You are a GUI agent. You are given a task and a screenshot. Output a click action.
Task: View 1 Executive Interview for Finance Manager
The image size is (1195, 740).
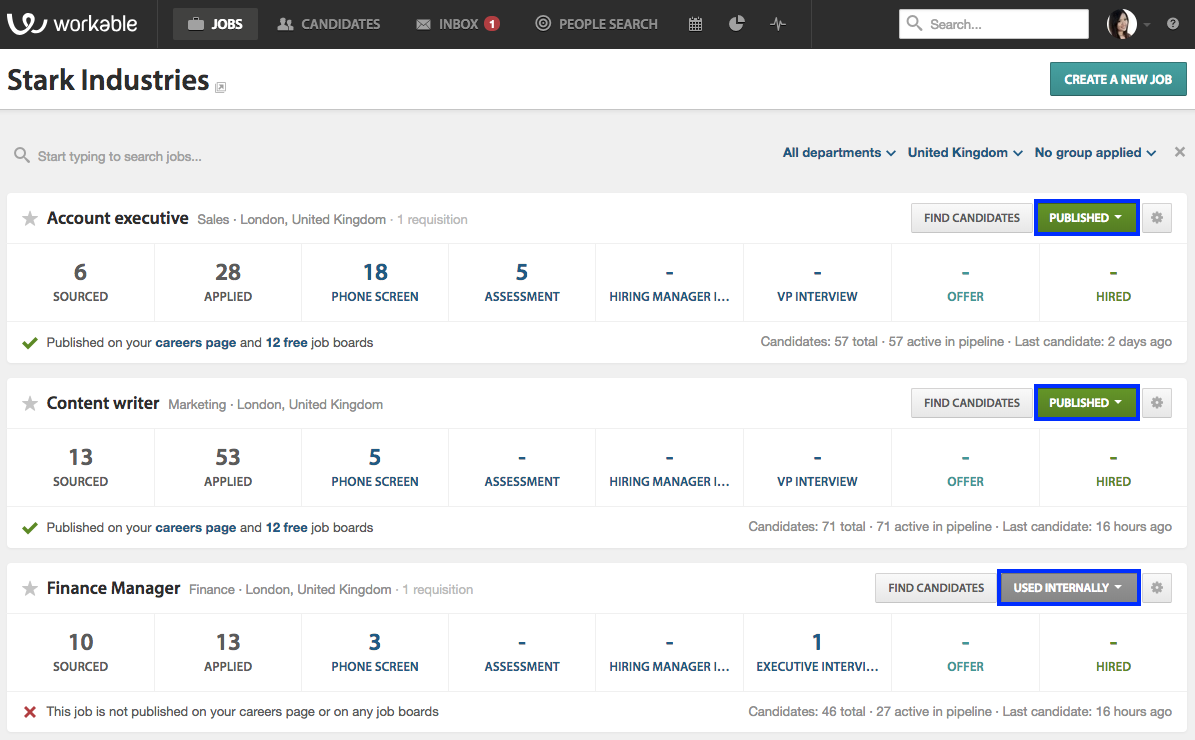pyautogui.click(x=817, y=652)
